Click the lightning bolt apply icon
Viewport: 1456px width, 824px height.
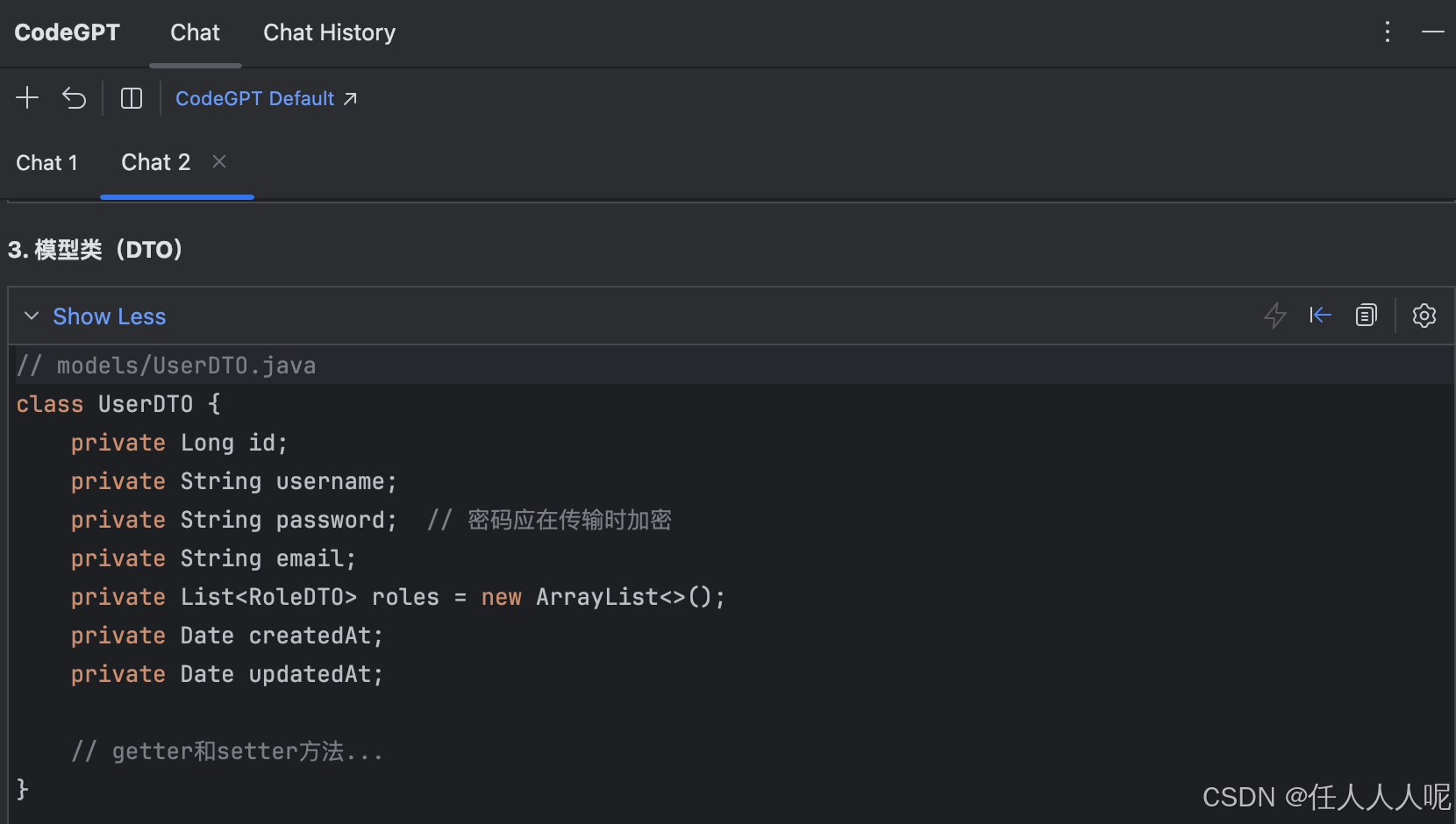point(1275,316)
